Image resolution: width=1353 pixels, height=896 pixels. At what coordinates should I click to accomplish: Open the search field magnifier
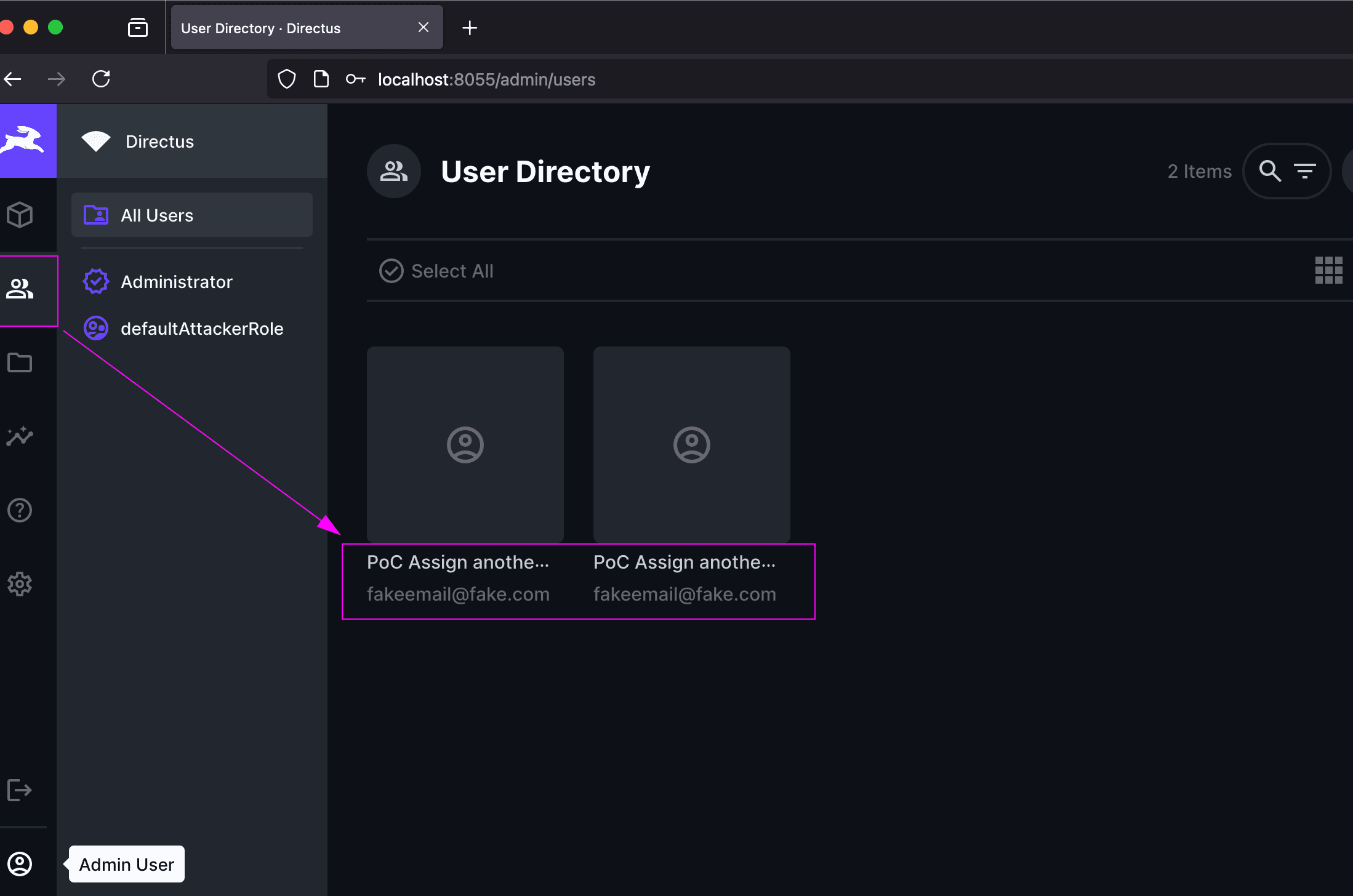pyautogui.click(x=1270, y=171)
